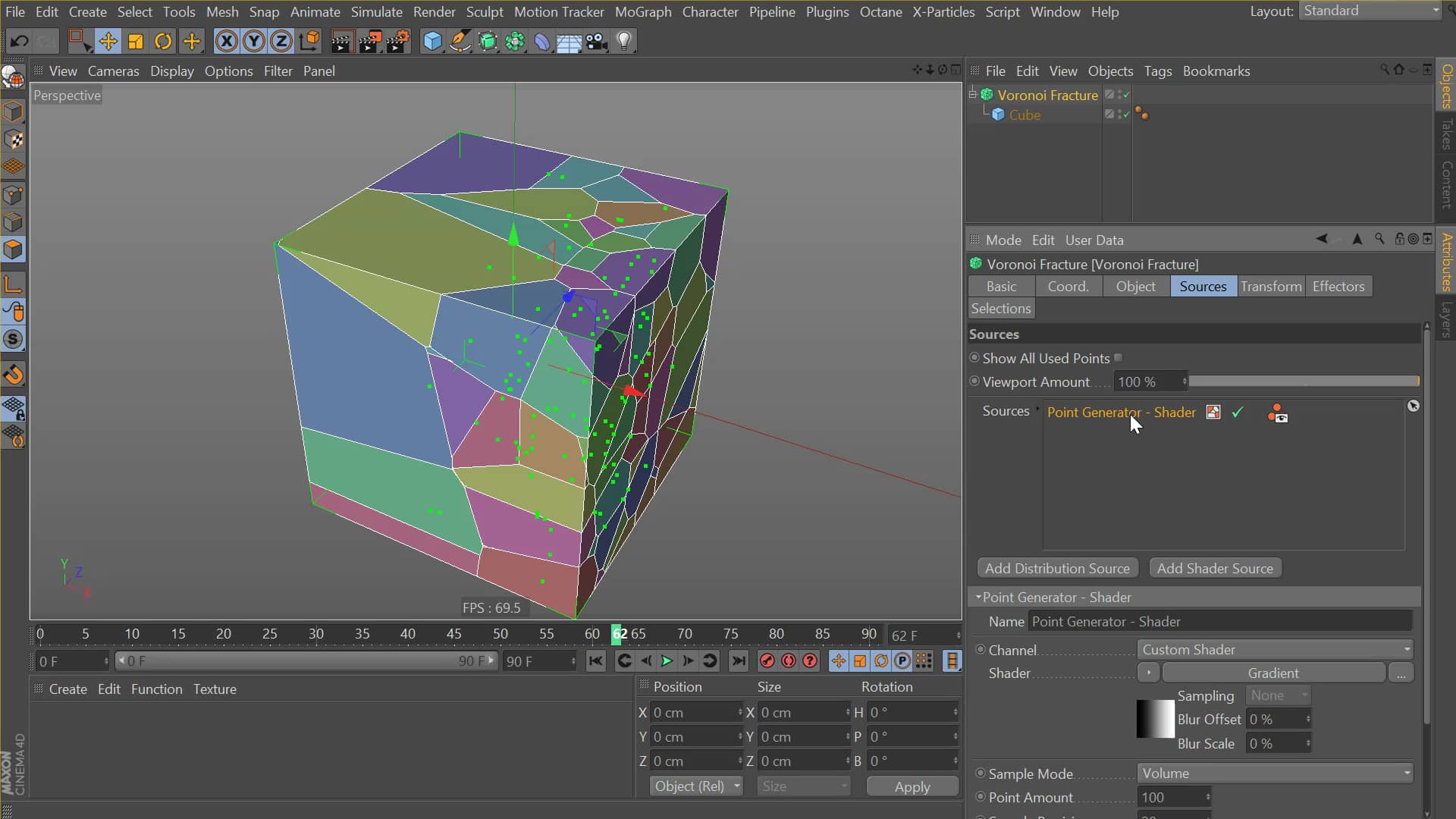The image size is (1456, 819).
Task: Select the Move tool in the toolbar
Action: coord(108,41)
